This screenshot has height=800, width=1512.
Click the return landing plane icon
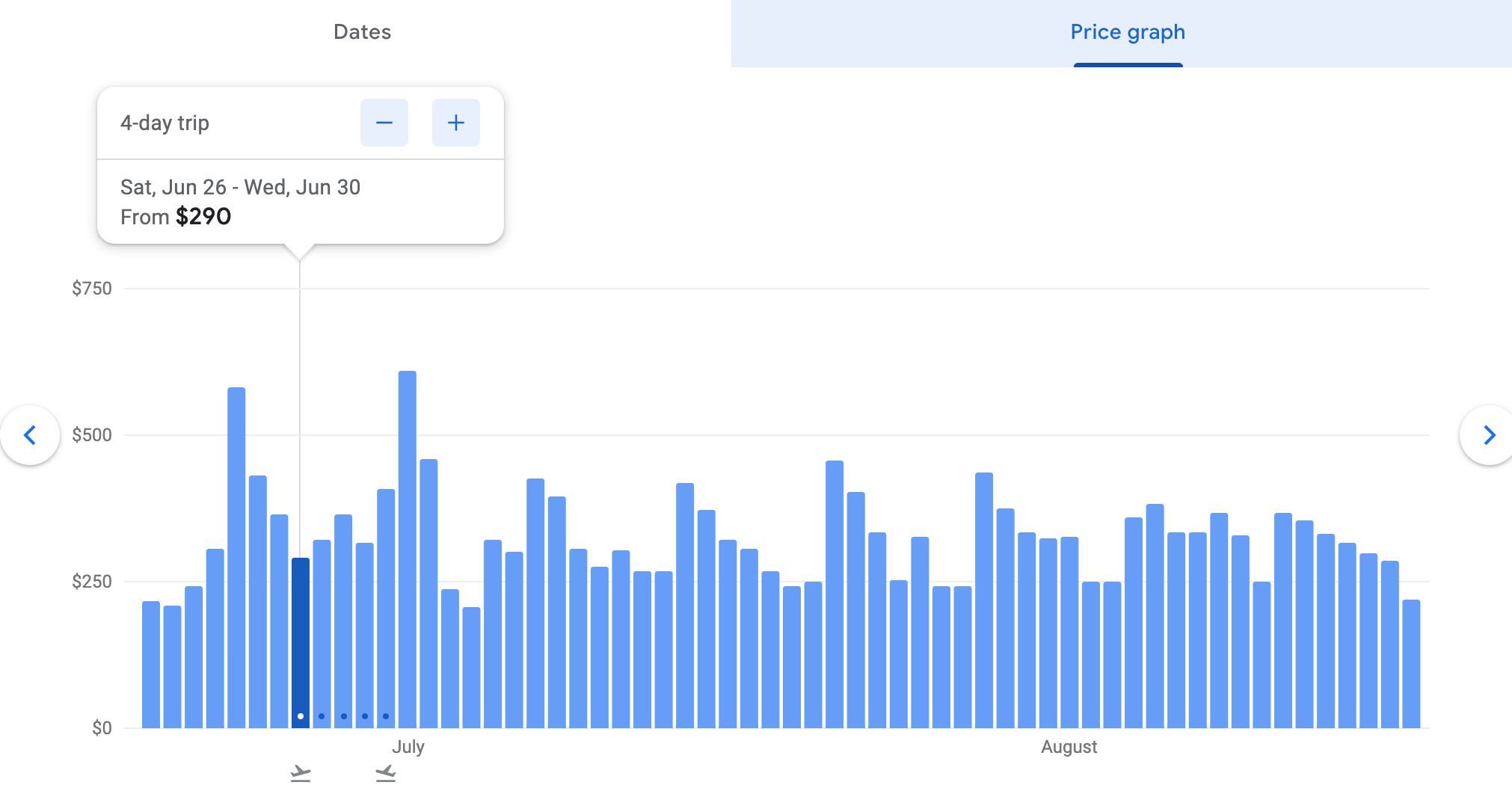click(x=386, y=773)
